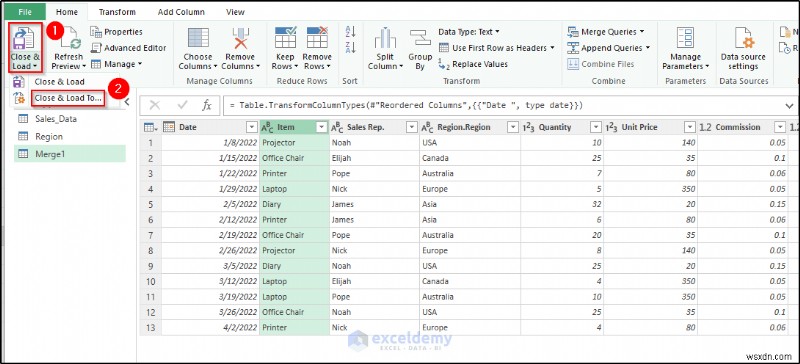The height and width of the screenshot is (364, 800).
Task: Switch to the Home tab
Action: coord(67,11)
